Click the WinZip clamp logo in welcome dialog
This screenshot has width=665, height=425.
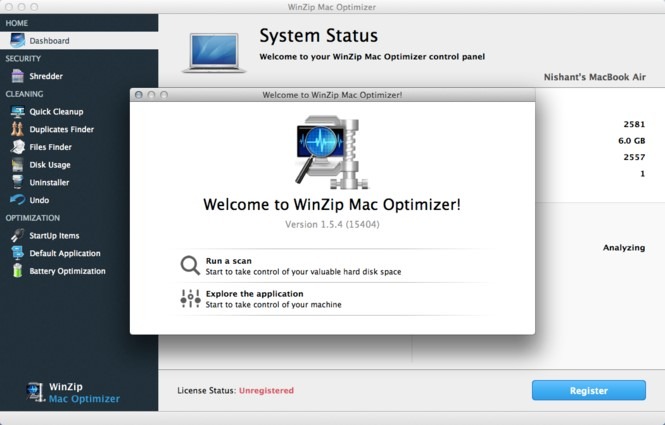coord(332,150)
